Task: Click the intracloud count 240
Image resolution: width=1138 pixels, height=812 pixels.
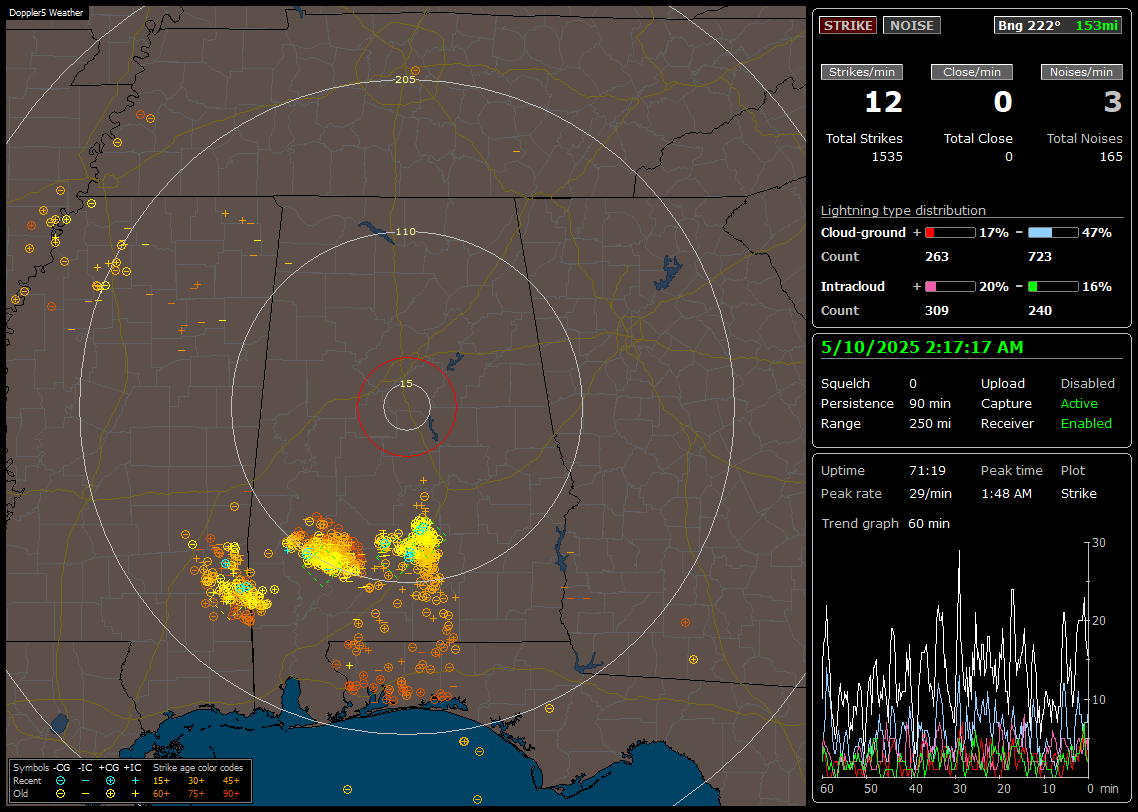Action: coord(1039,311)
